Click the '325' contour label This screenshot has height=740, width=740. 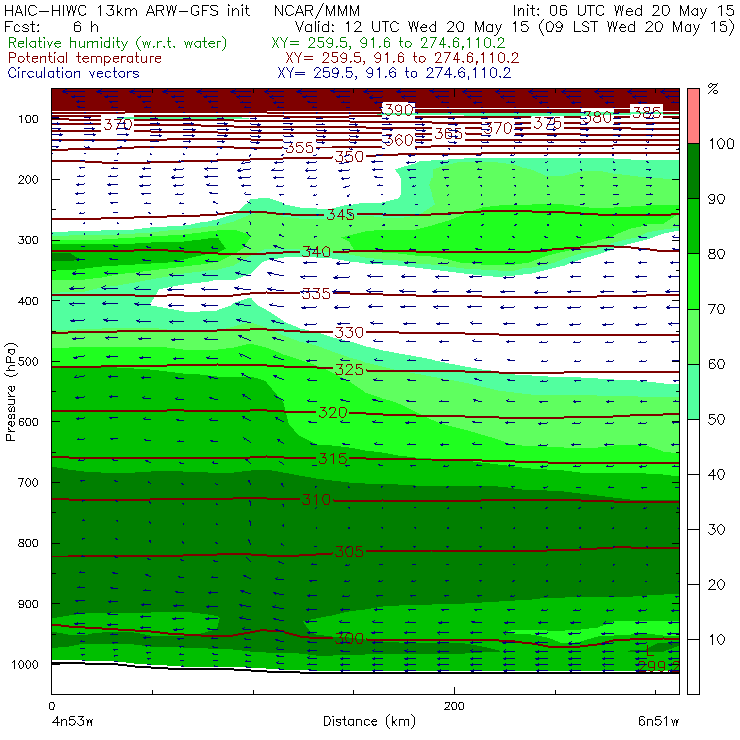point(350,369)
